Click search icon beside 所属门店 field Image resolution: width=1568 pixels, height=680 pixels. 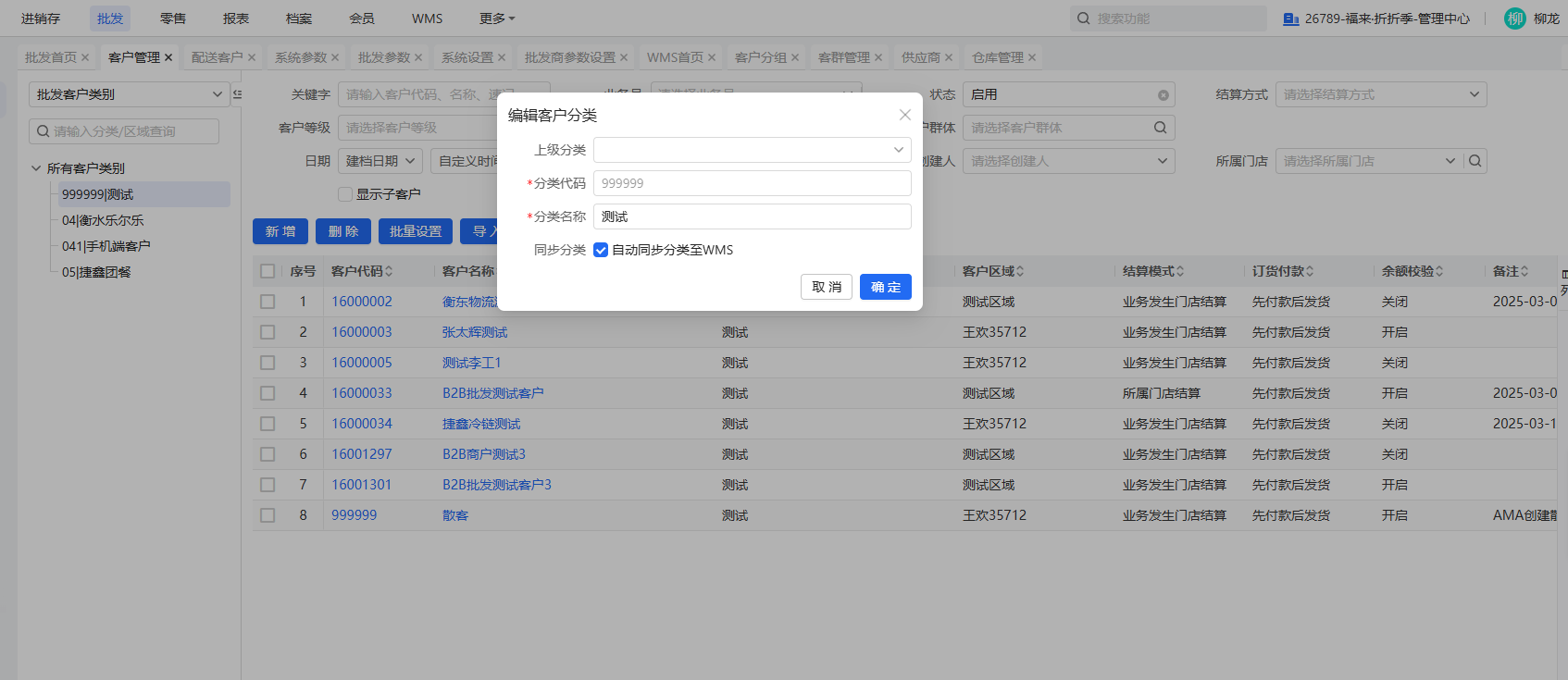click(1475, 161)
